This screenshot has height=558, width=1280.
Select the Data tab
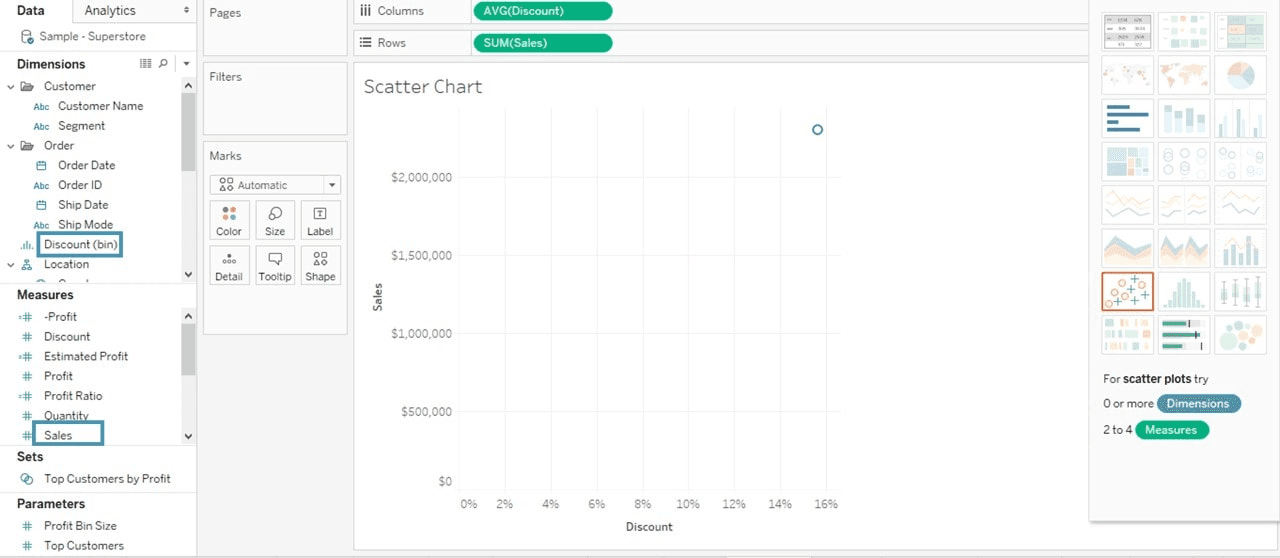[x=31, y=10]
